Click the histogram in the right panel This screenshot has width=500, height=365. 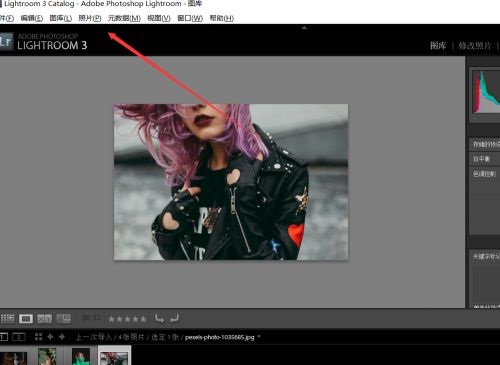point(486,92)
